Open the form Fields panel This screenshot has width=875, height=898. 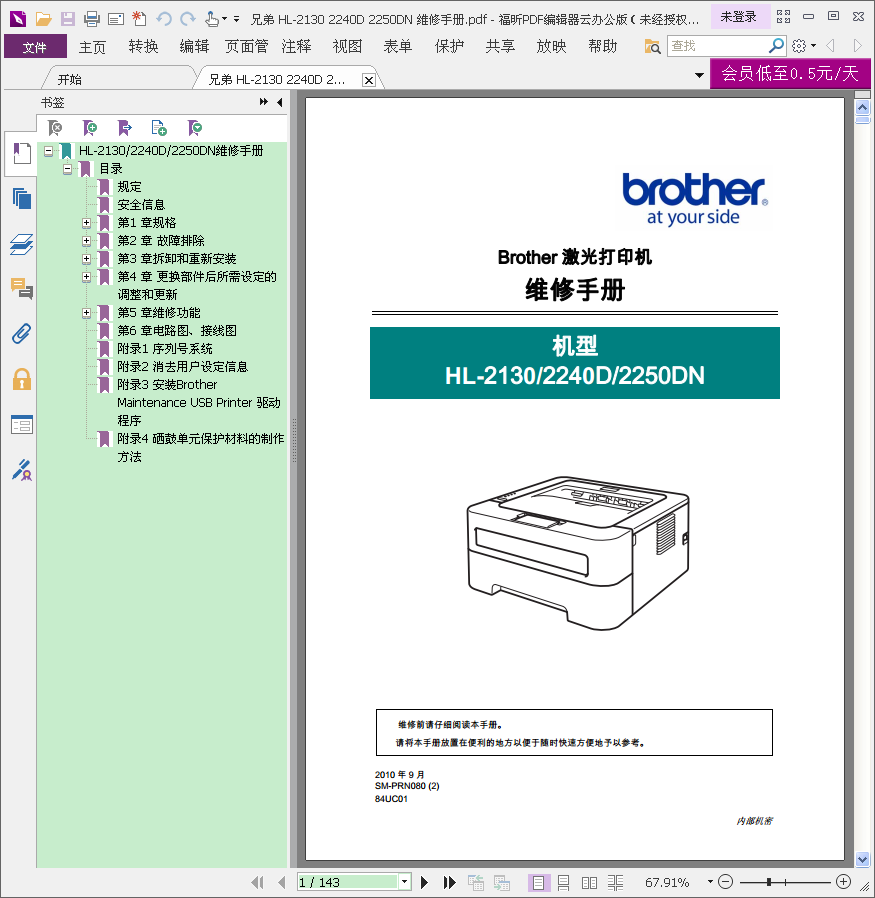(22, 425)
